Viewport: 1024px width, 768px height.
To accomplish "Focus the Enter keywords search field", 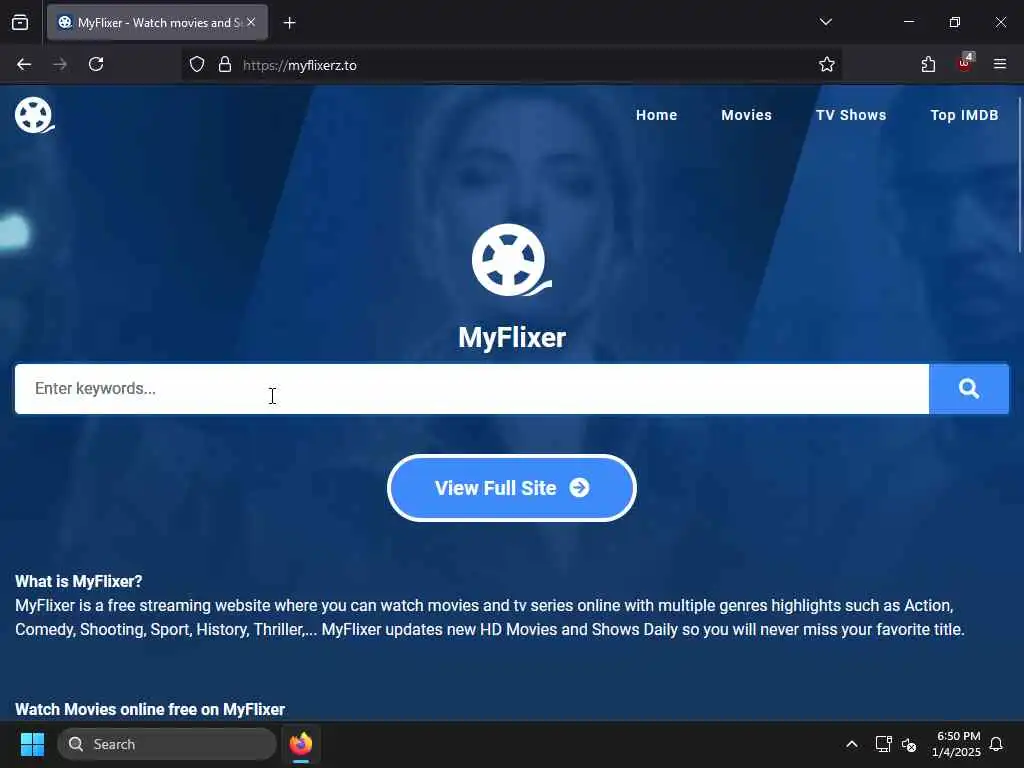I will pyautogui.click(x=472, y=389).
